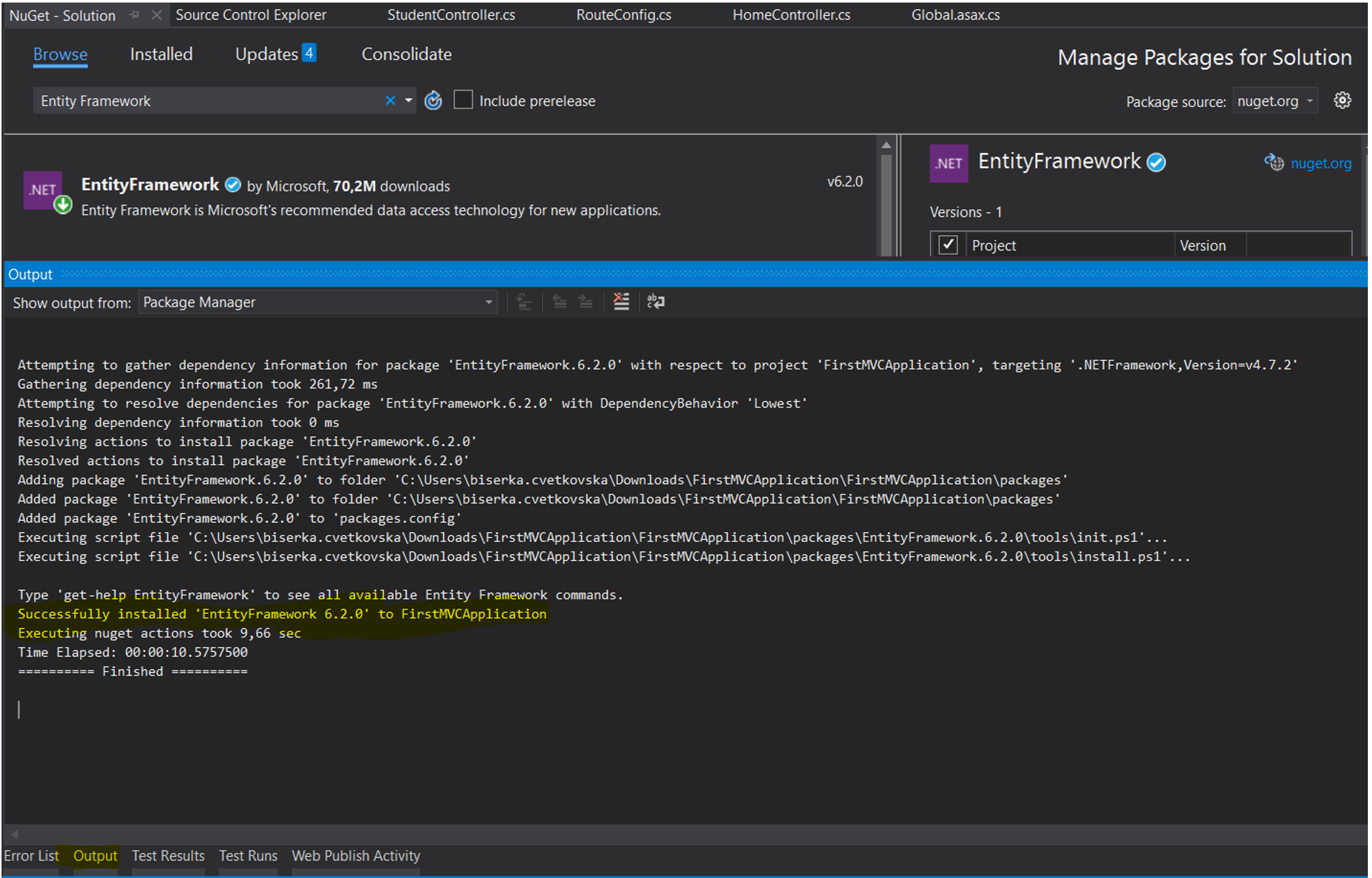Click the Go to Next Message icon
The height and width of the screenshot is (878, 1372).
586,301
